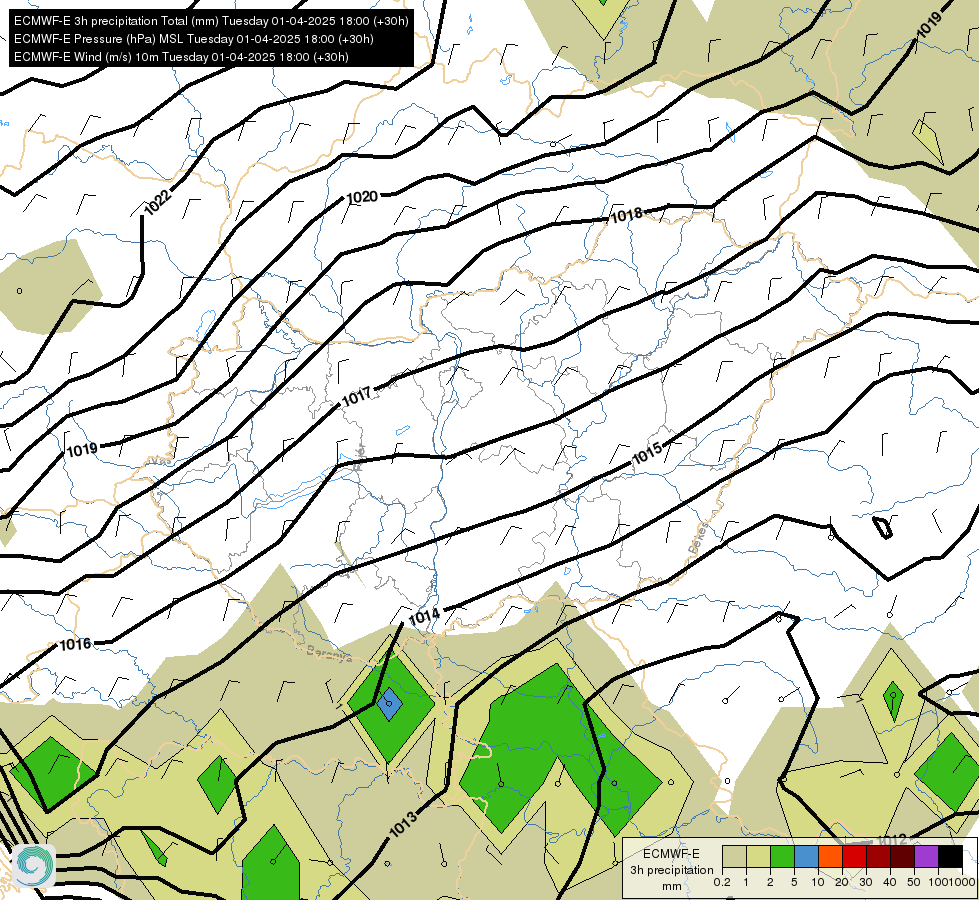Click the small closed isobar loop in the east

pyautogui.click(x=882, y=527)
